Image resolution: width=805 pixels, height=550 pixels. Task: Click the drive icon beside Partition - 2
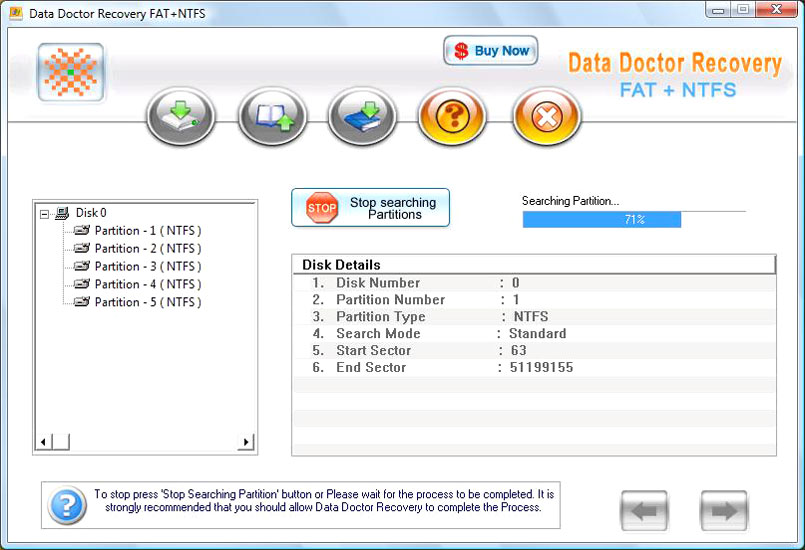pos(82,248)
